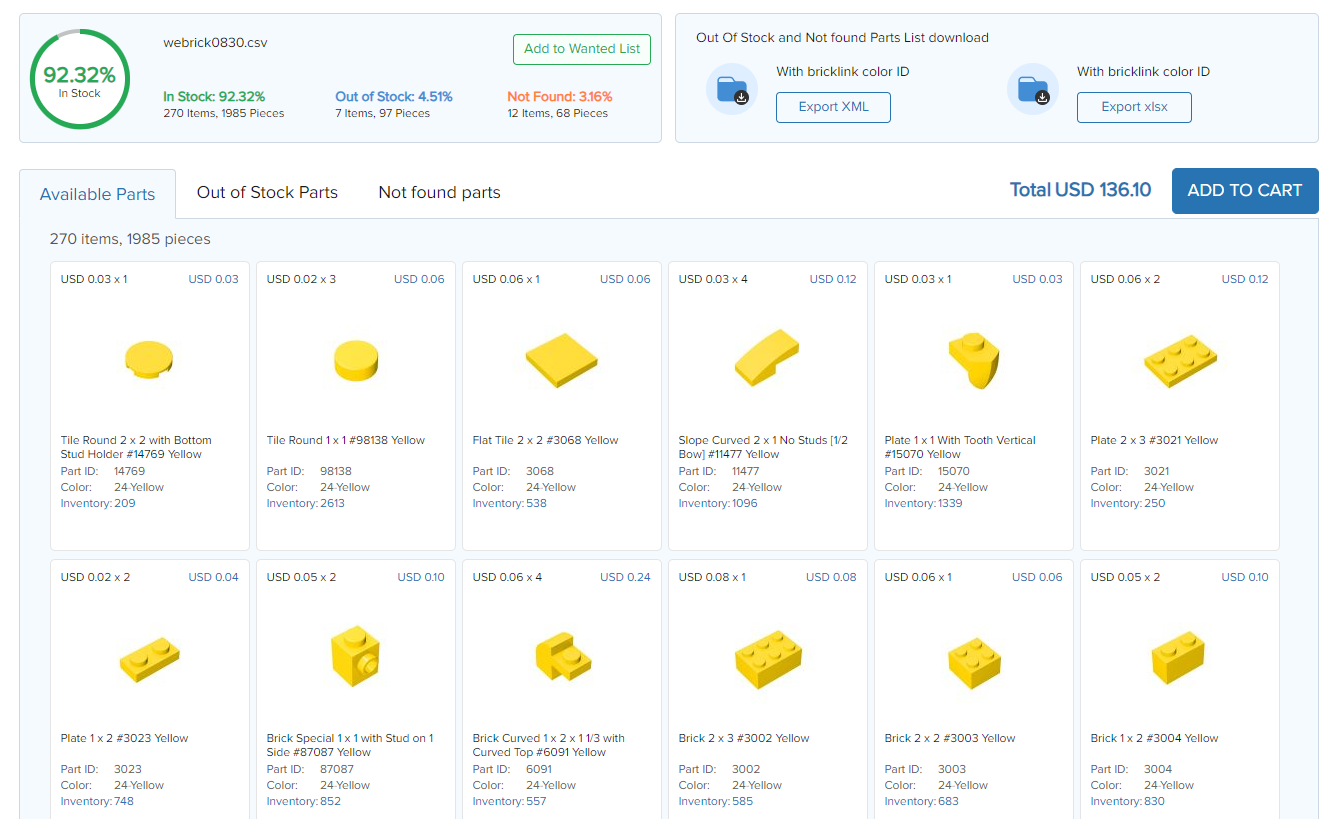Click the Brick Special 1 x 1 with Stud title

coord(350,745)
